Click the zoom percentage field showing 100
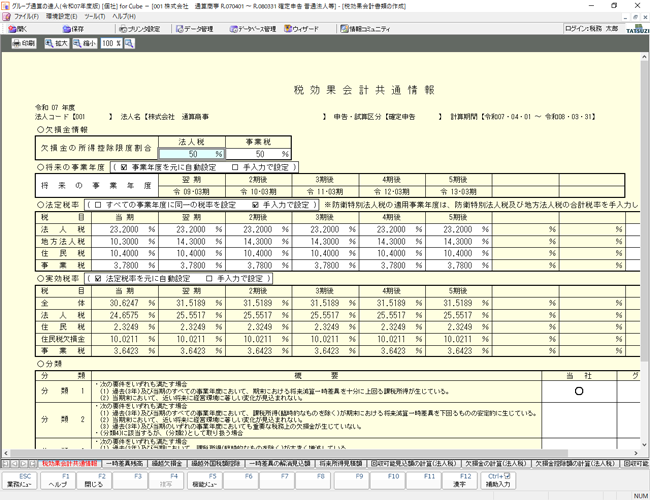 [x=111, y=43]
